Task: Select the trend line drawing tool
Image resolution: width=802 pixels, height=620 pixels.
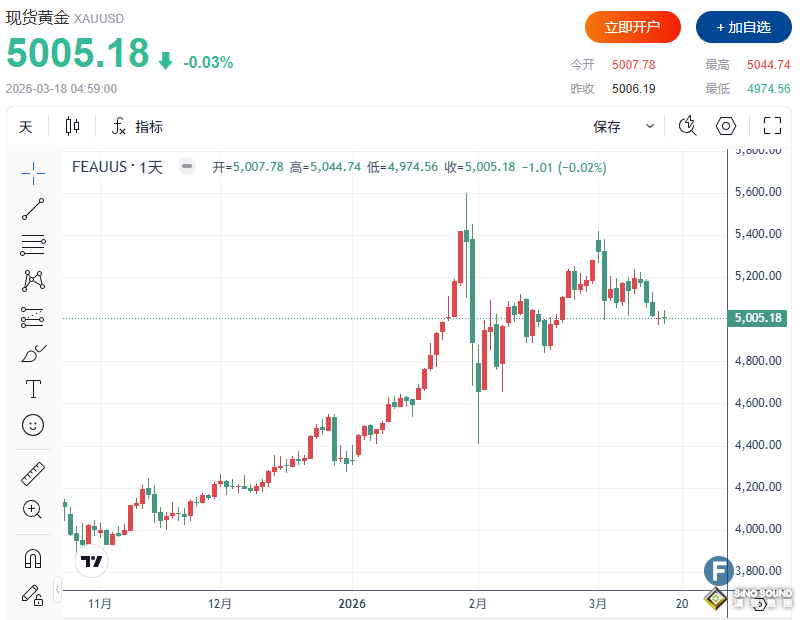Action: (33, 208)
